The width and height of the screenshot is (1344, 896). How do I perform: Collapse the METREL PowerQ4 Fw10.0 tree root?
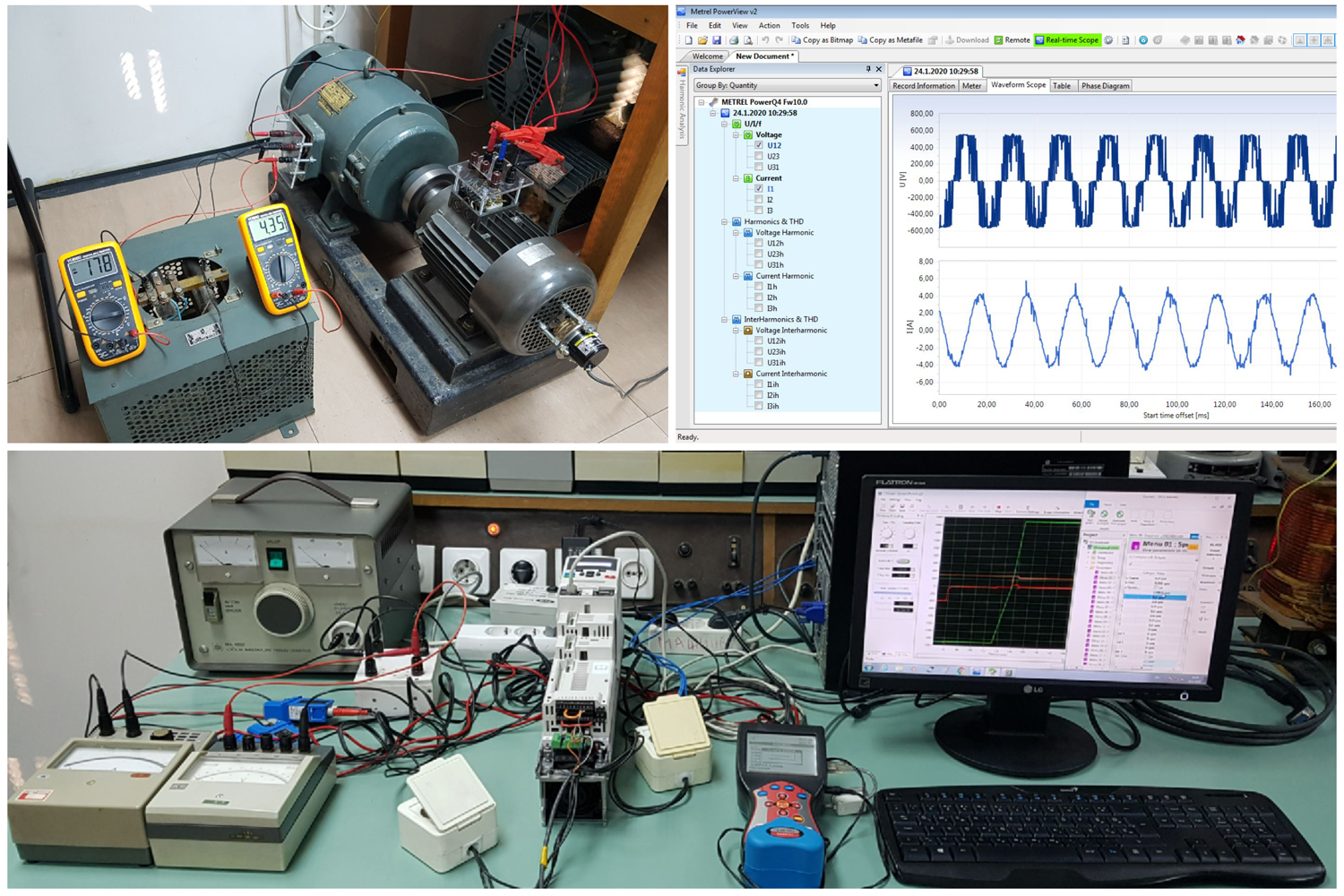coord(702,102)
